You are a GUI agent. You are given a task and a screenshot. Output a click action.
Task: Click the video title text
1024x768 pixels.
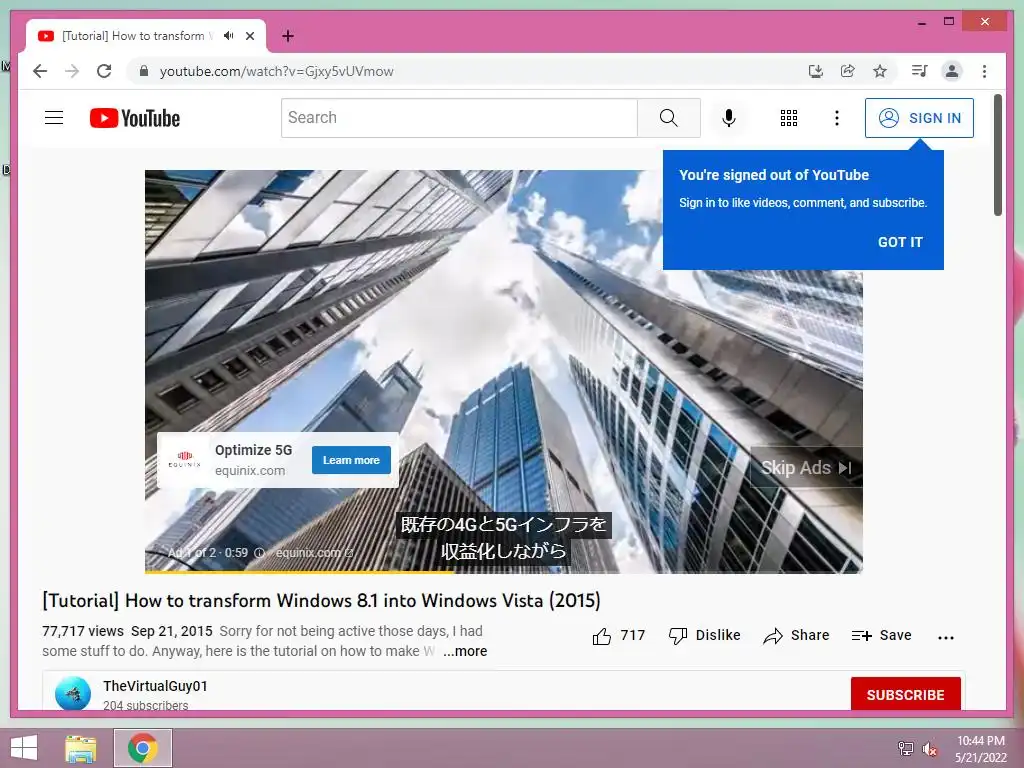click(x=321, y=600)
